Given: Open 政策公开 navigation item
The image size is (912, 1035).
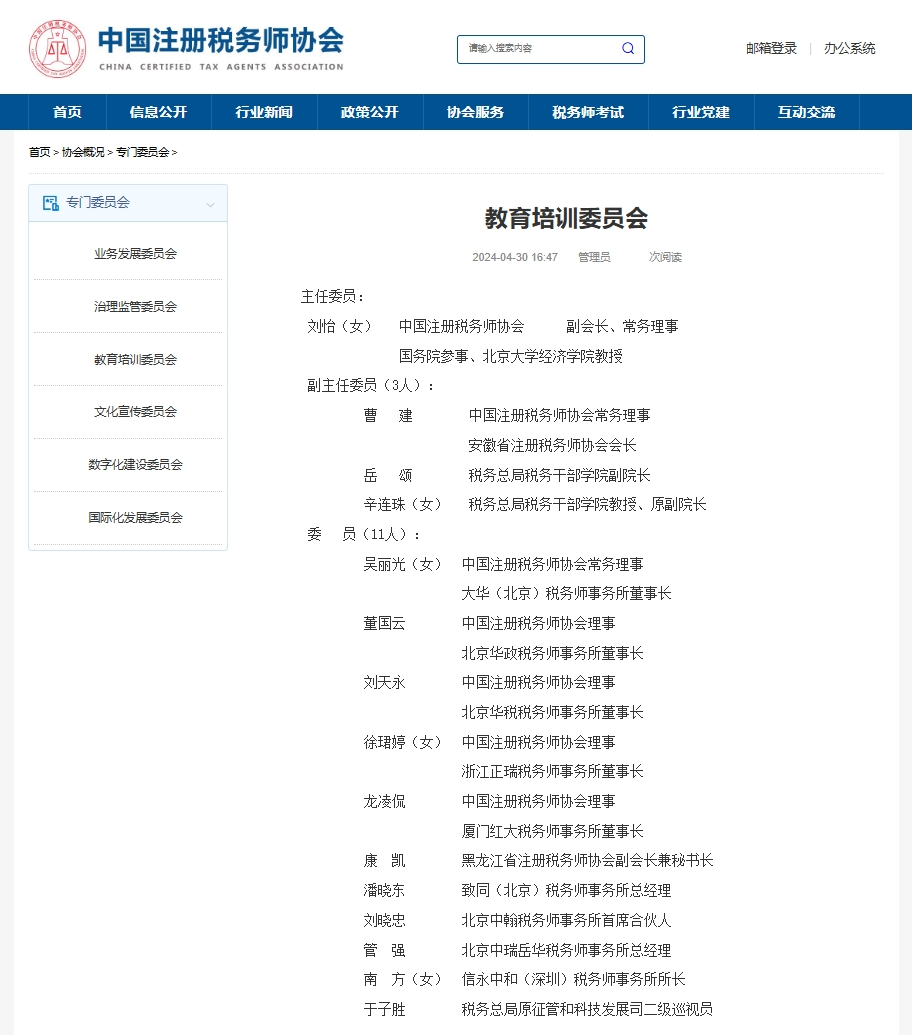Looking at the screenshot, I should click(x=369, y=112).
